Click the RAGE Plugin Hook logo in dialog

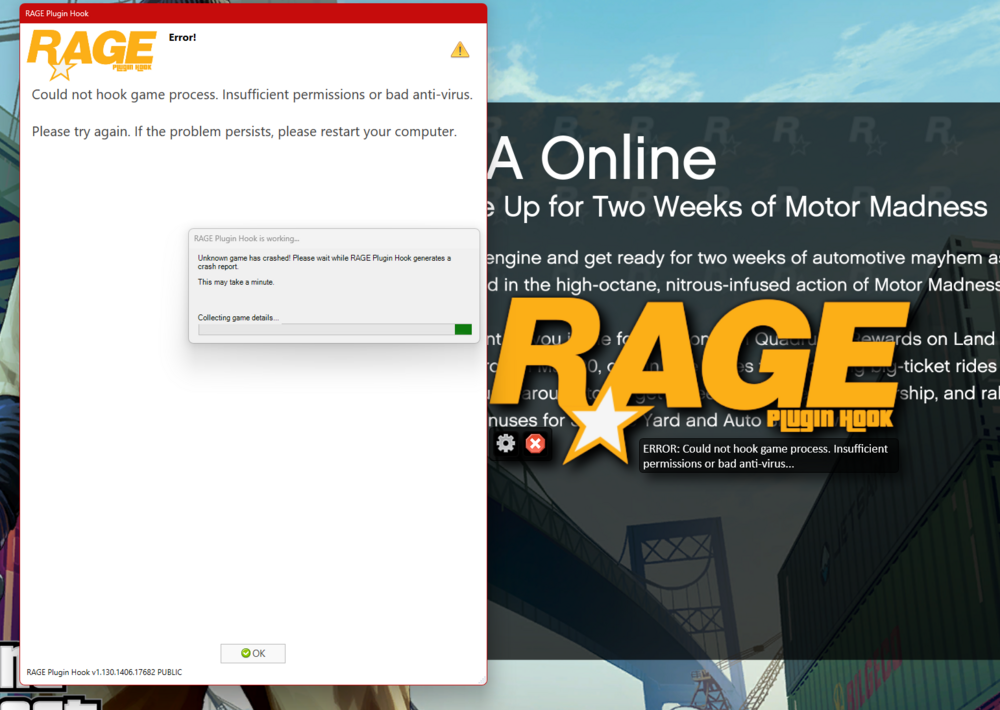coord(92,55)
